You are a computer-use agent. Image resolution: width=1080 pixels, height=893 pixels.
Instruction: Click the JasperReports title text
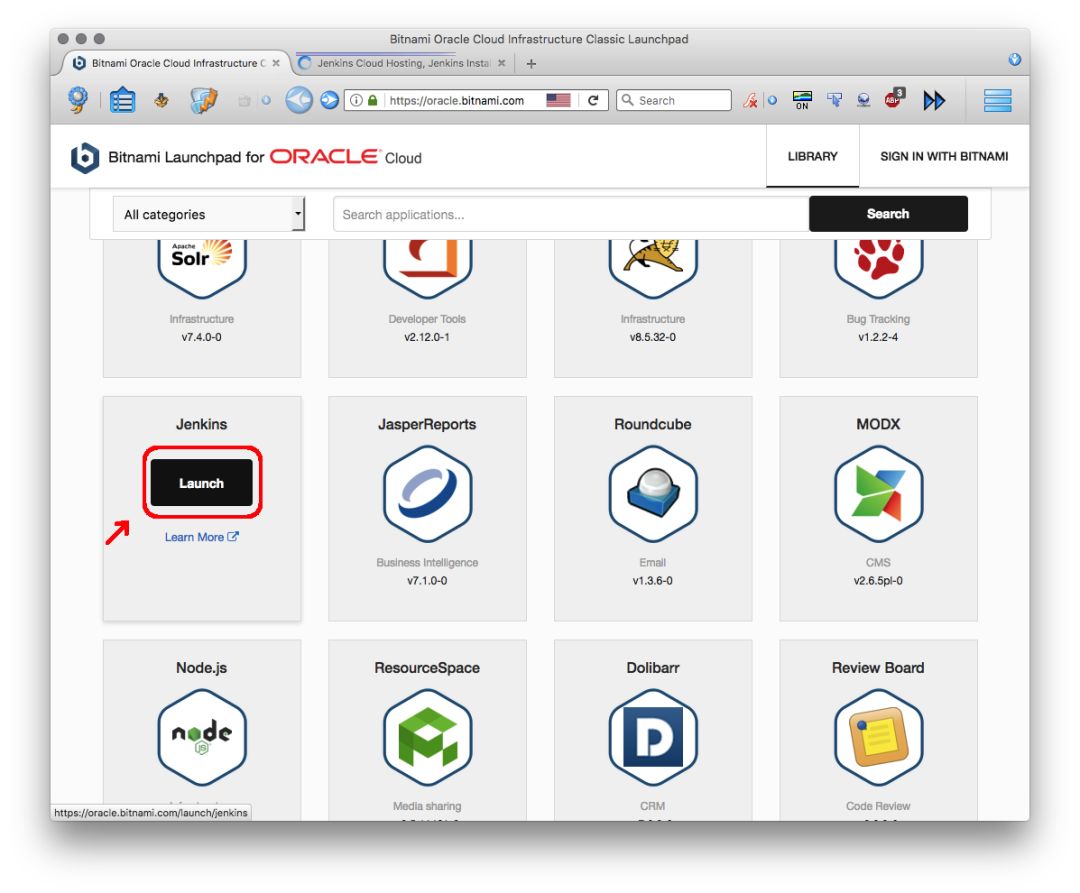(x=427, y=424)
